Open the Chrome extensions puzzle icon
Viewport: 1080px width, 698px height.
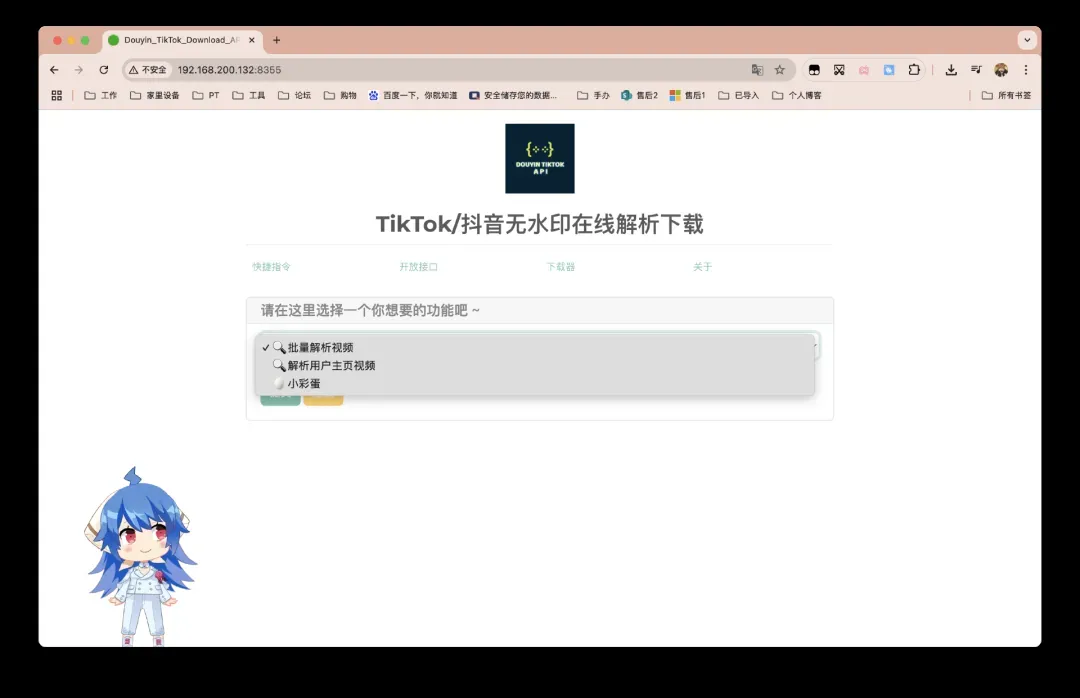[x=914, y=70]
